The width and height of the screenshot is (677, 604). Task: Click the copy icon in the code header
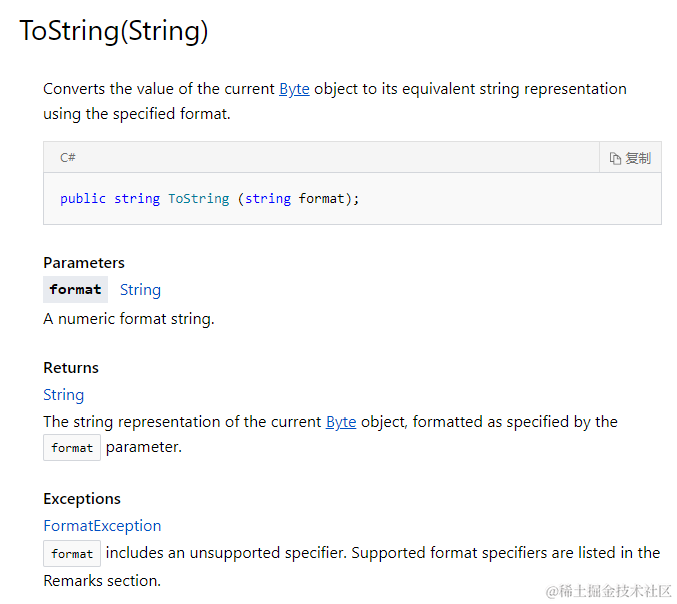616,158
